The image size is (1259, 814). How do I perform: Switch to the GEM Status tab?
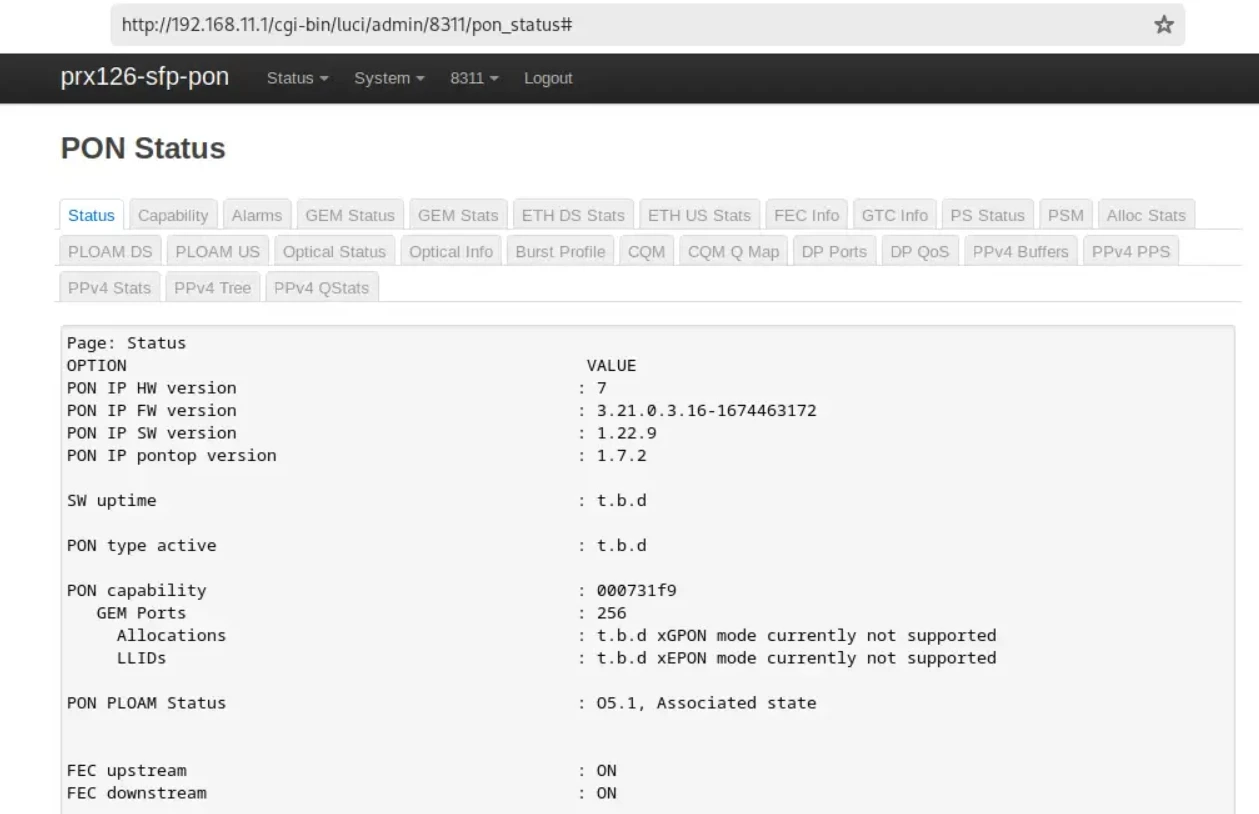350,215
